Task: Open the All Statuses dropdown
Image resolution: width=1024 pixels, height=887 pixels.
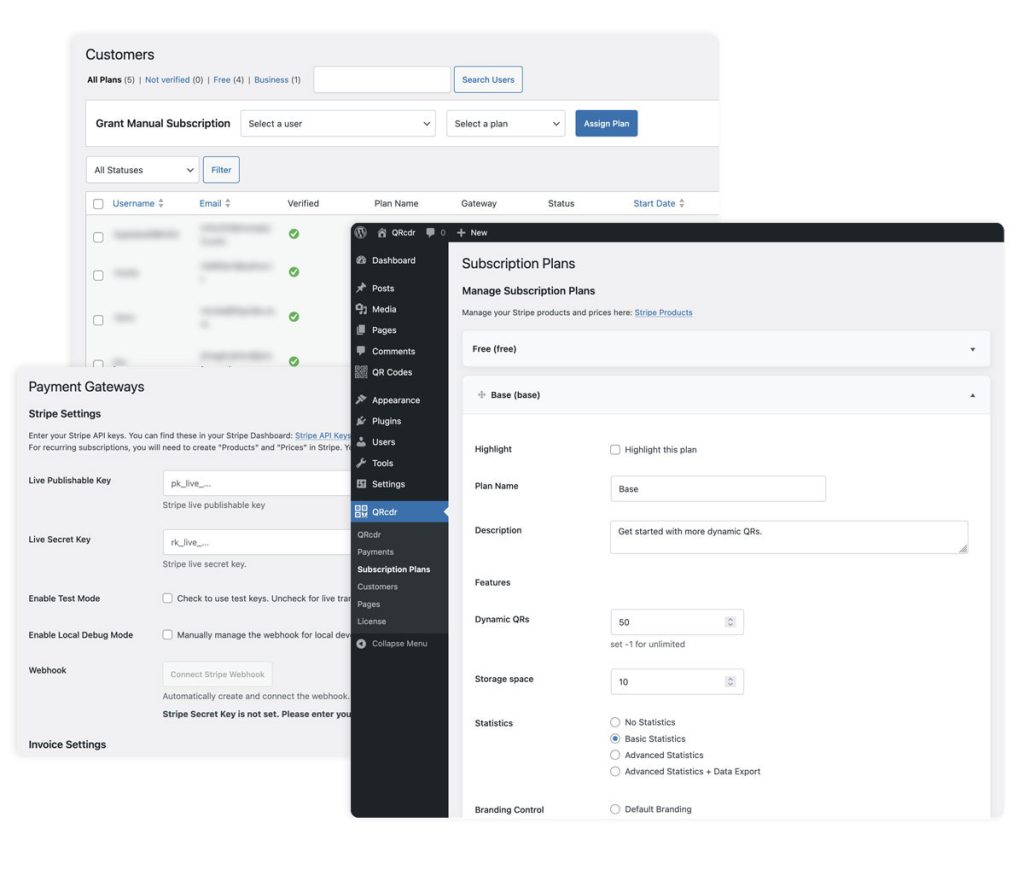Action: pyautogui.click(x=142, y=170)
